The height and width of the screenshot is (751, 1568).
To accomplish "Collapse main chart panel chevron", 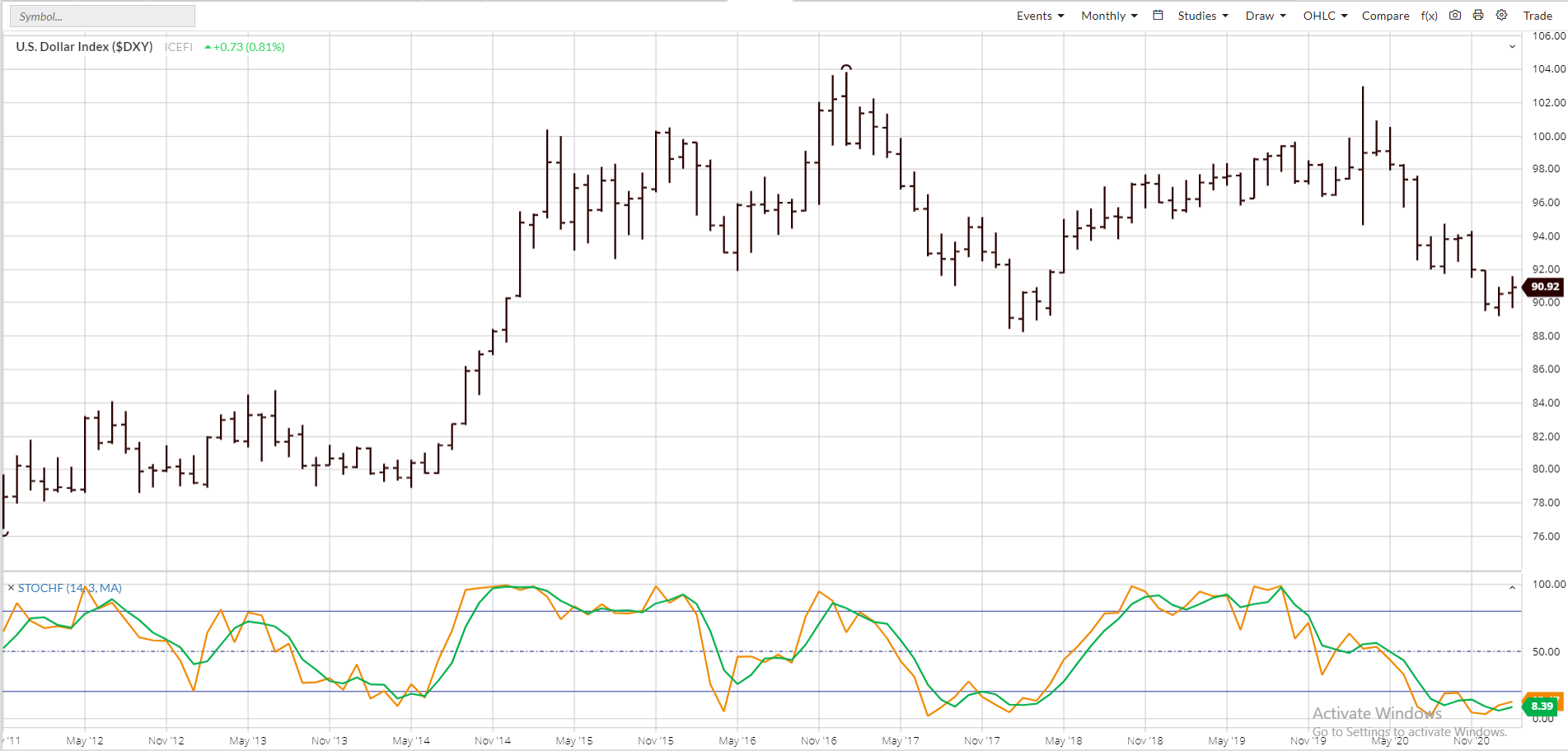I will (1512, 47).
